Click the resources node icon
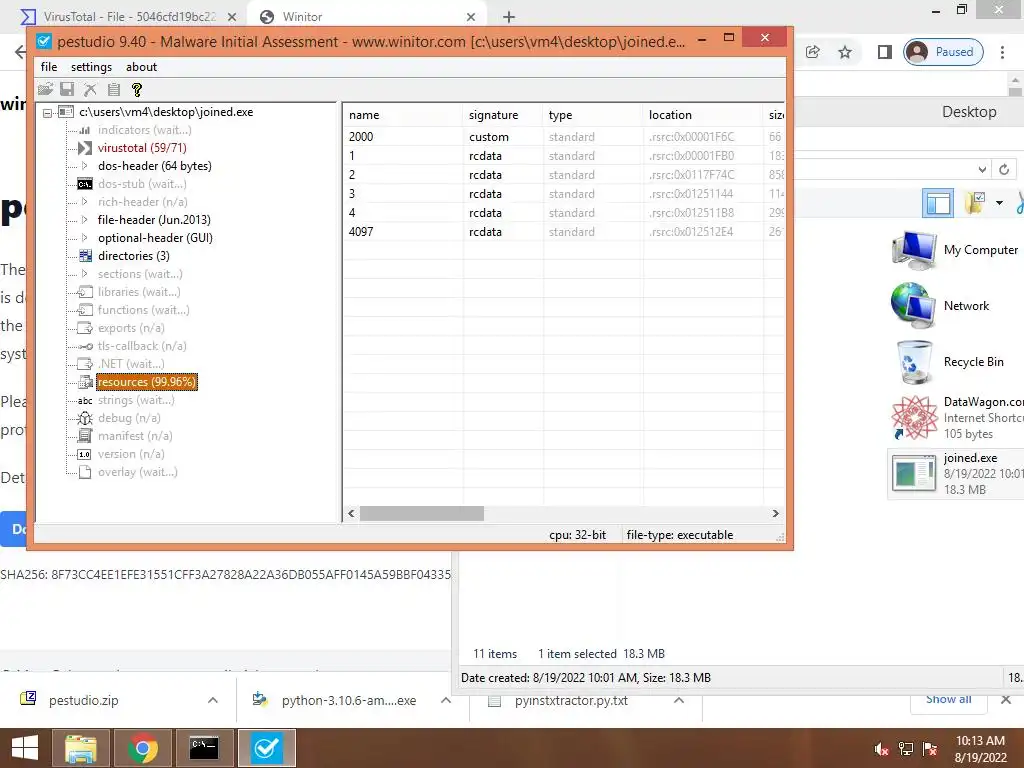1024x768 pixels. pos(85,382)
